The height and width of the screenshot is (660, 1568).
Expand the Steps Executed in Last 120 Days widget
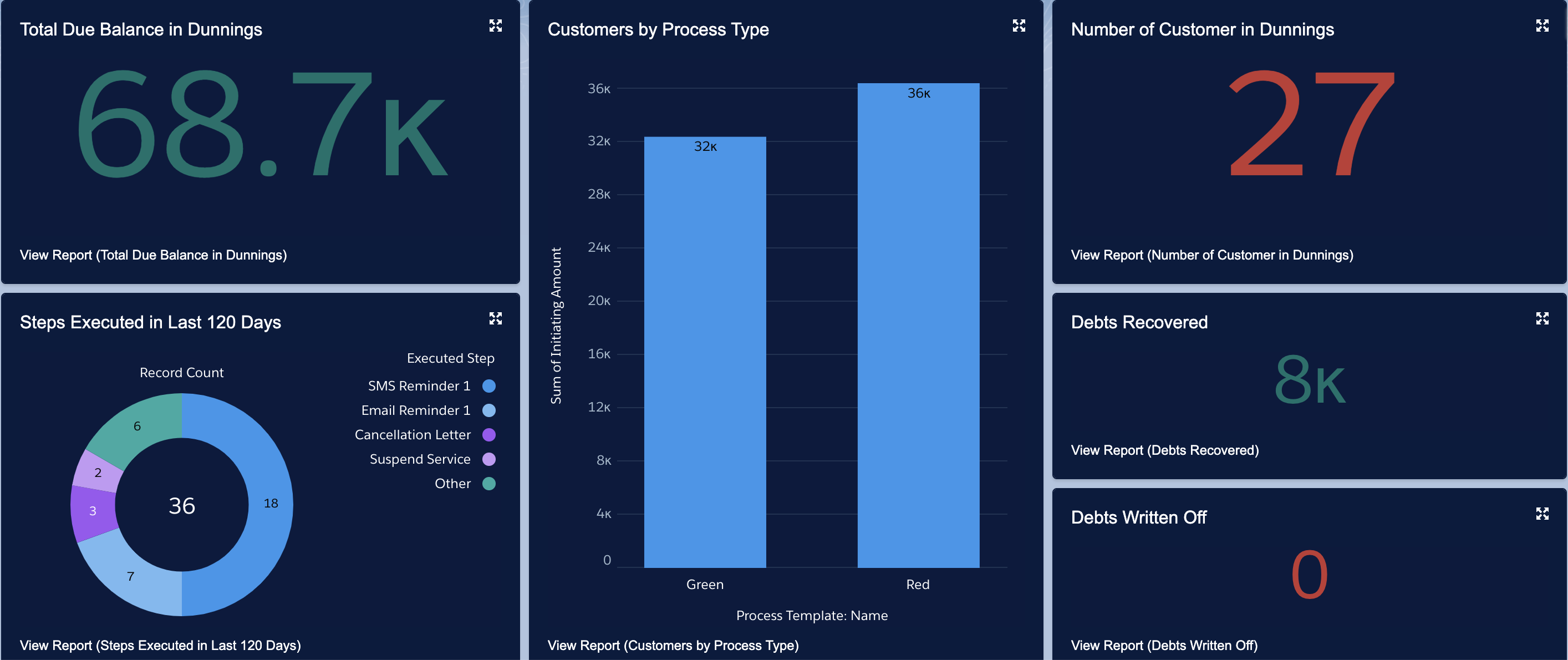pyautogui.click(x=496, y=318)
